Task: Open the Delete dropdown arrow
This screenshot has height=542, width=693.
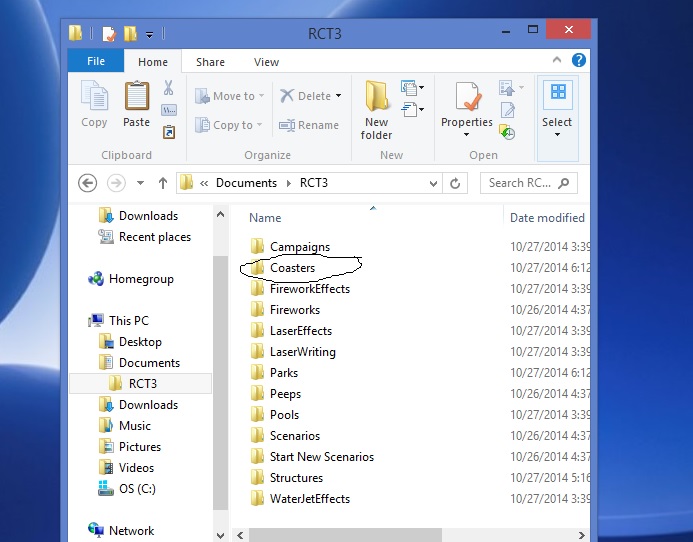Action: pos(338,96)
